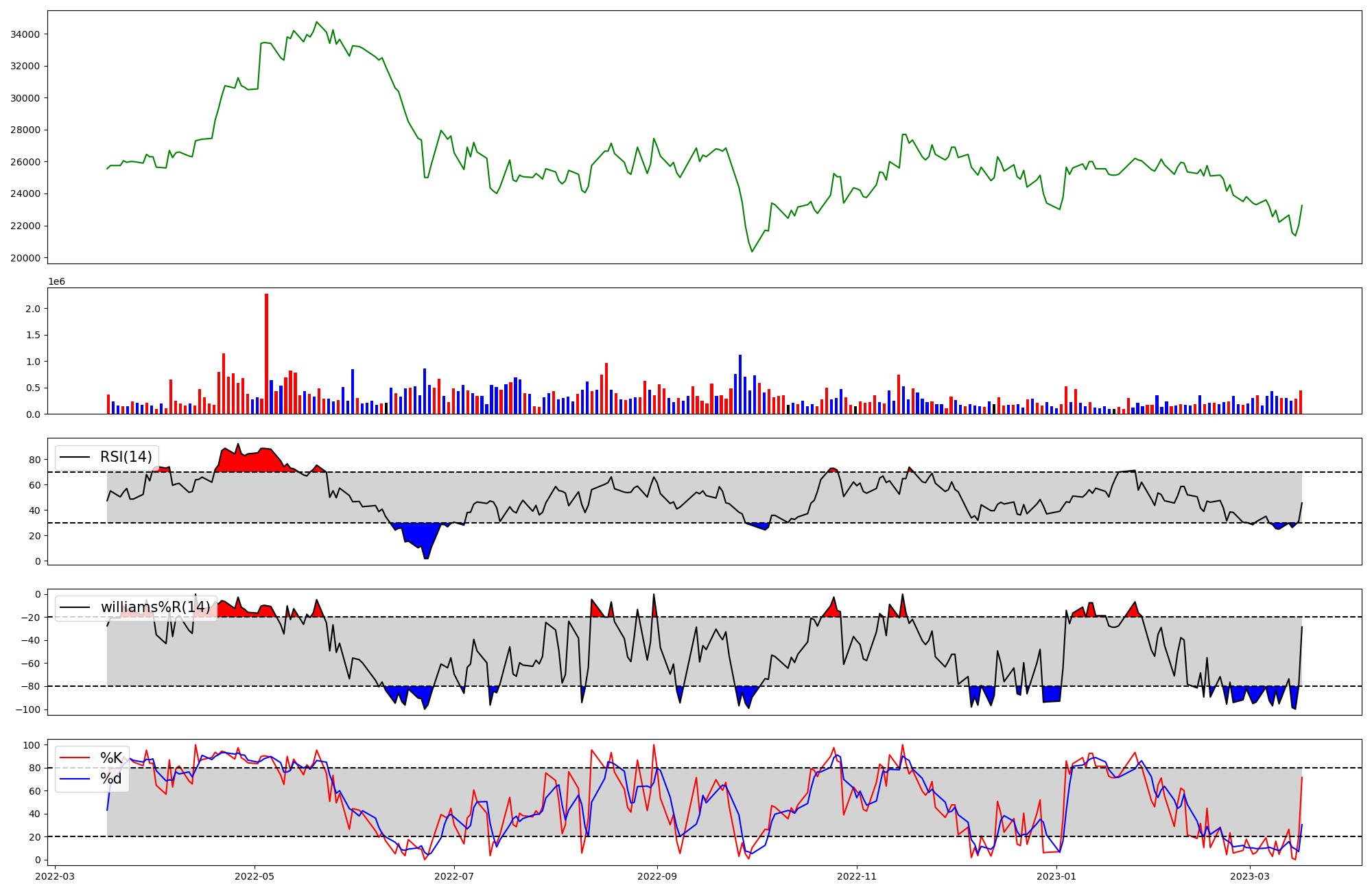Click the 2023-01 x-axis date label
Viewport: 1372px width, 892px height.
pyautogui.click(x=1056, y=876)
